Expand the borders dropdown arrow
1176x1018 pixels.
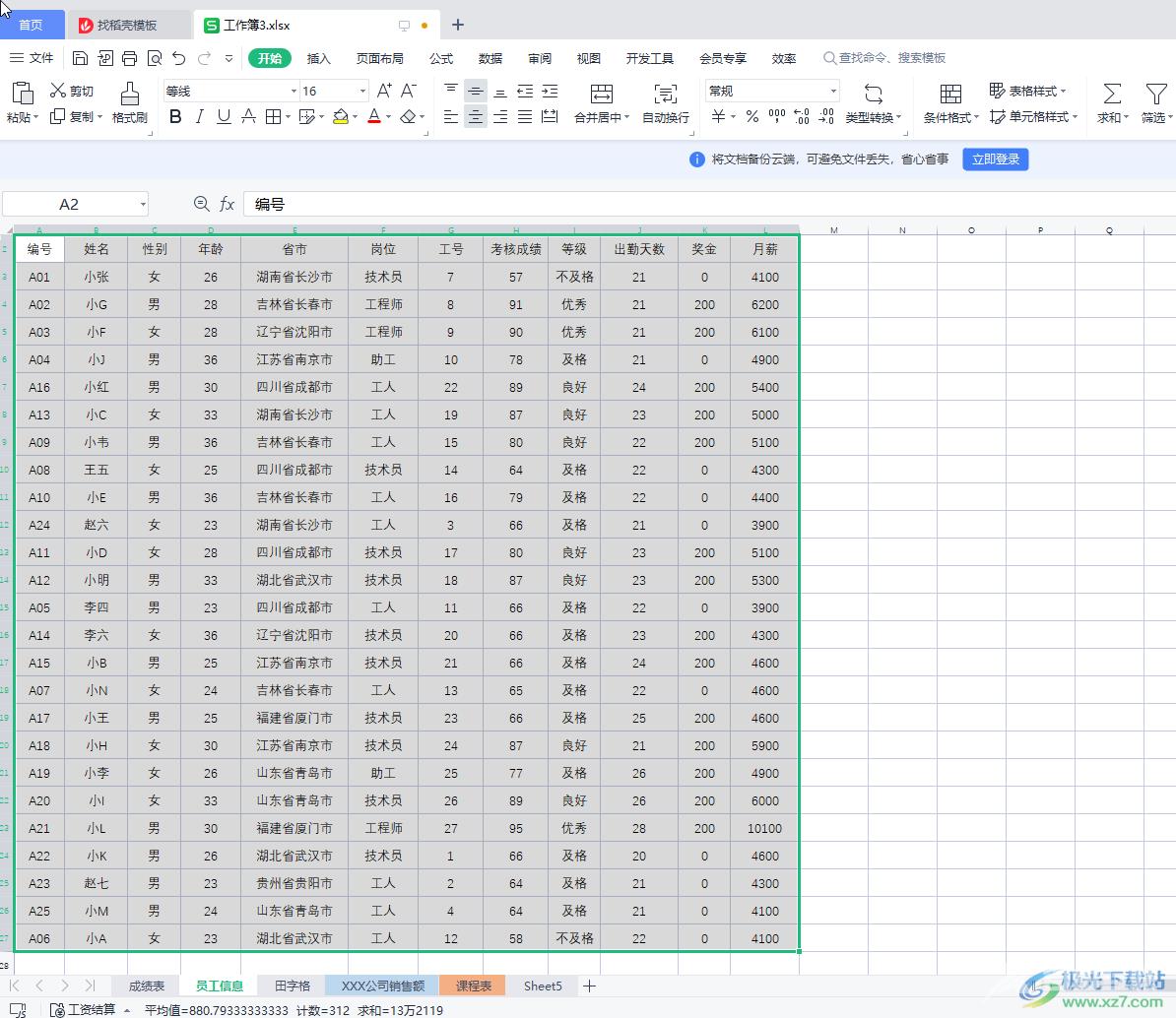[288, 116]
